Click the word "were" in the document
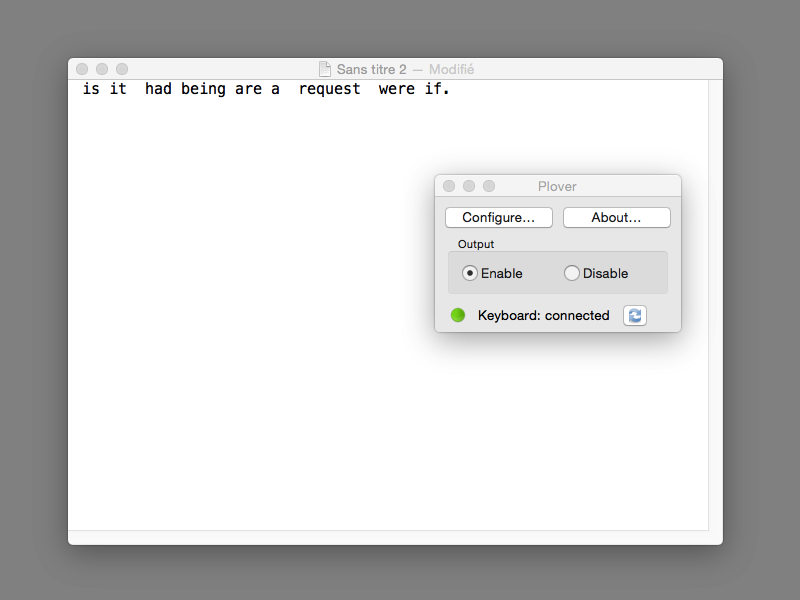Viewport: 800px width, 600px height. pos(396,89)
